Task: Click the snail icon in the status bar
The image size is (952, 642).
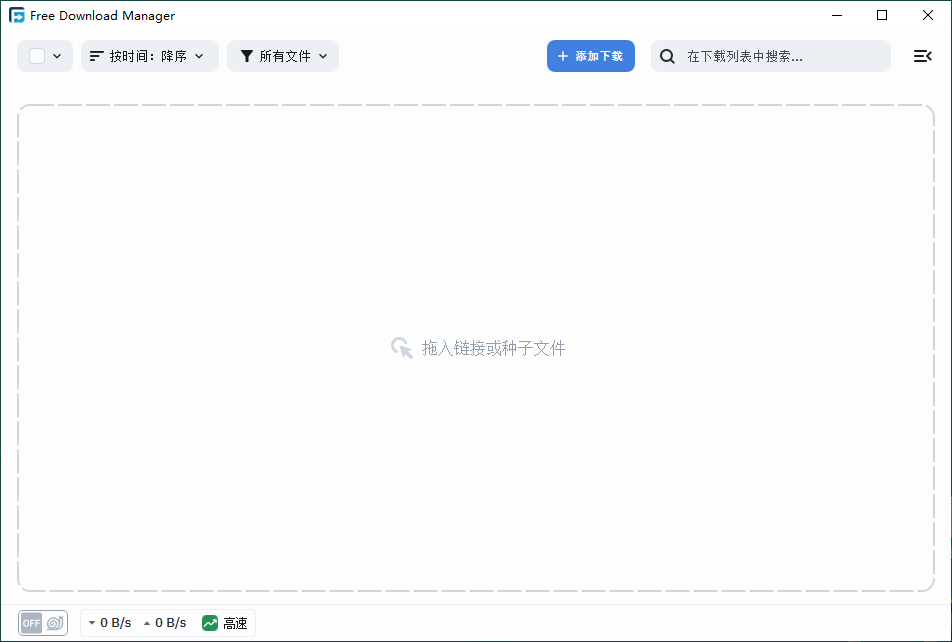Action: coord(55,623)
